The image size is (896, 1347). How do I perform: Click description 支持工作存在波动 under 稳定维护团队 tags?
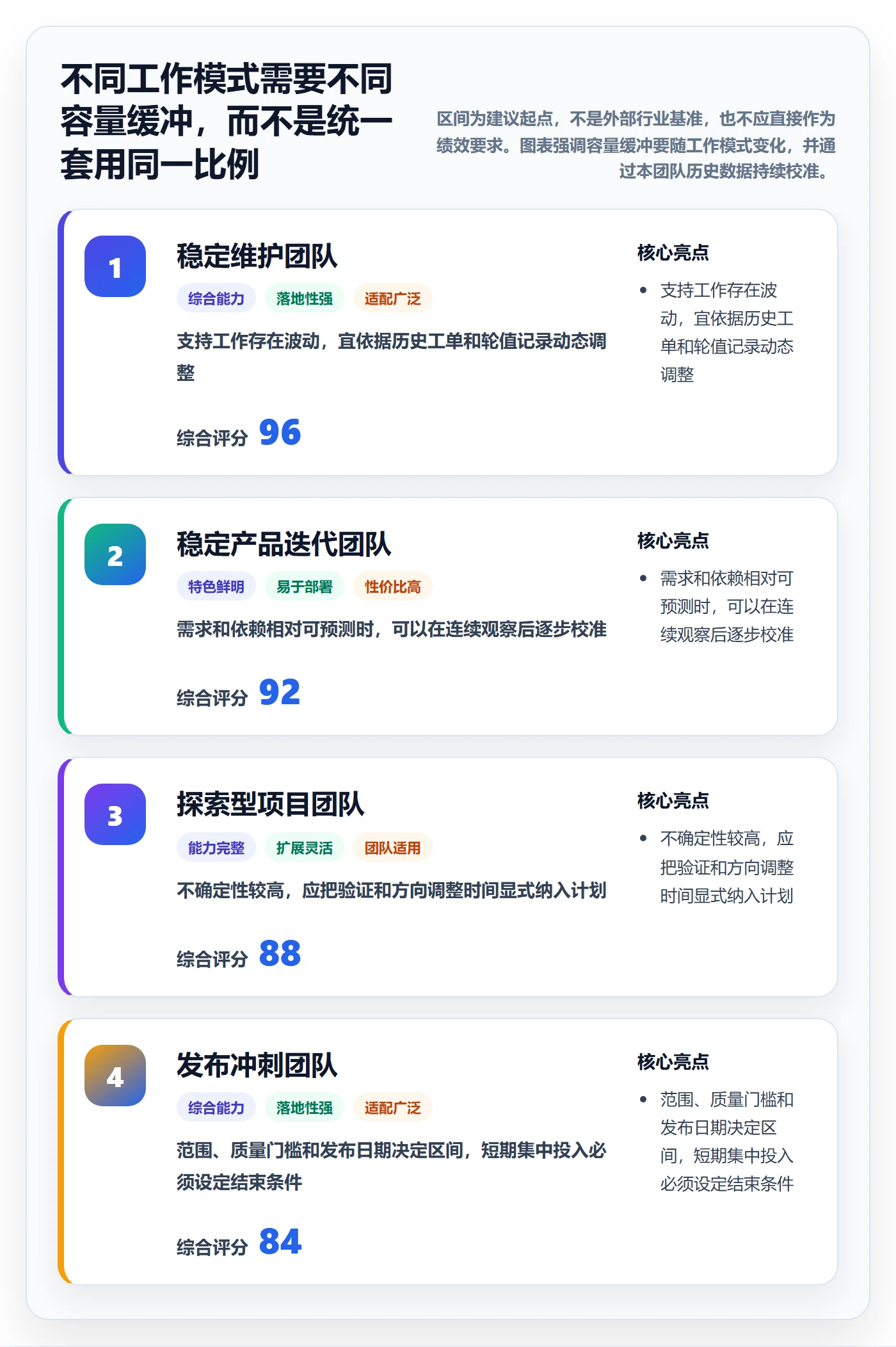tap(392, 357)
